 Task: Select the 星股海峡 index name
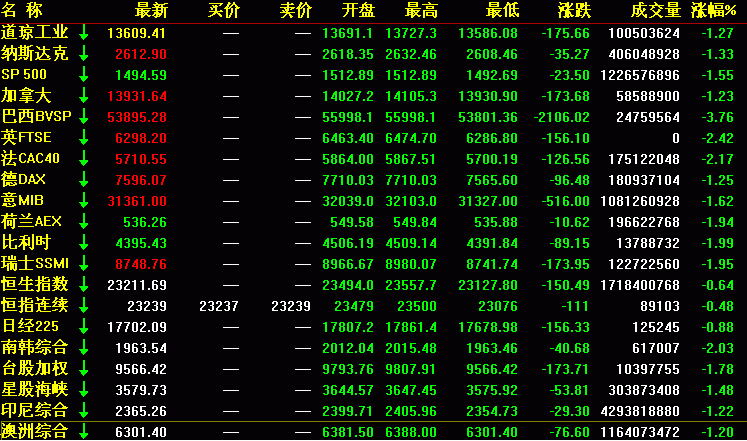[x=35, y=389]
